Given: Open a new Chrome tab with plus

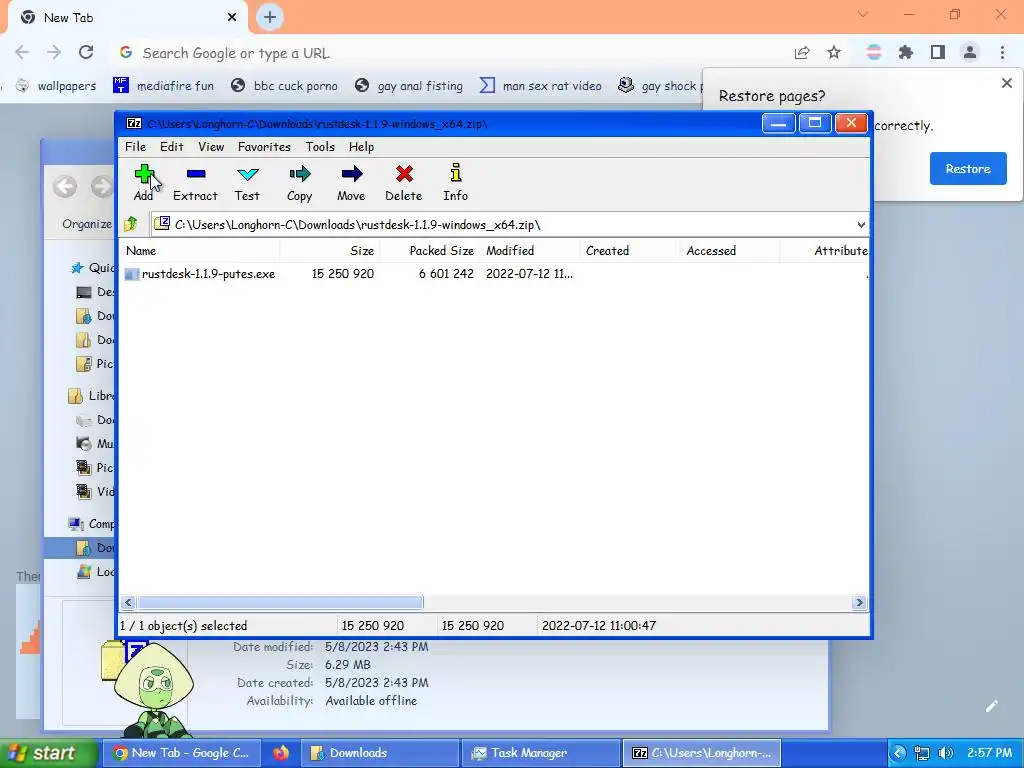Looking at the screenshot, I should (x=270, y=18).
